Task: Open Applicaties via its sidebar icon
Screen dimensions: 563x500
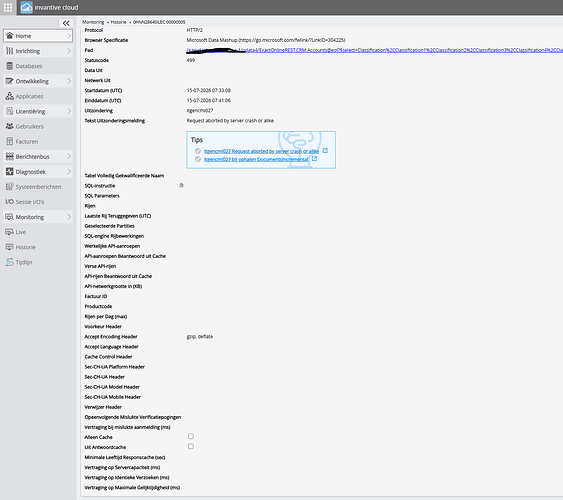Action: click(x=10, y=96)
